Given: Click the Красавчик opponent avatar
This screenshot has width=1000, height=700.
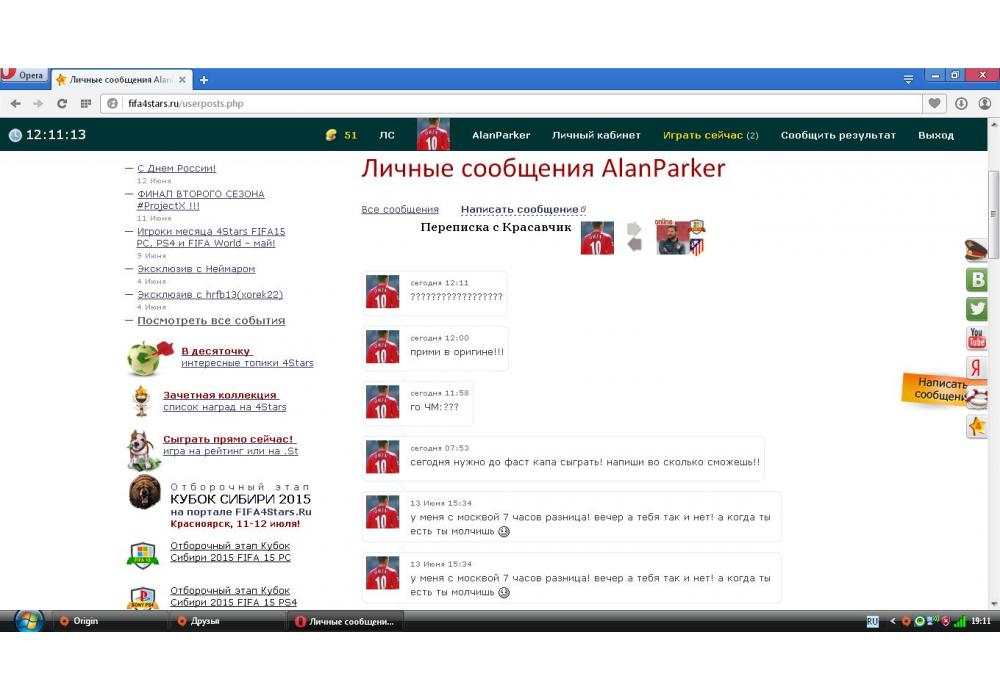Looking at the screenshot, I should click(x=672, y=238).
